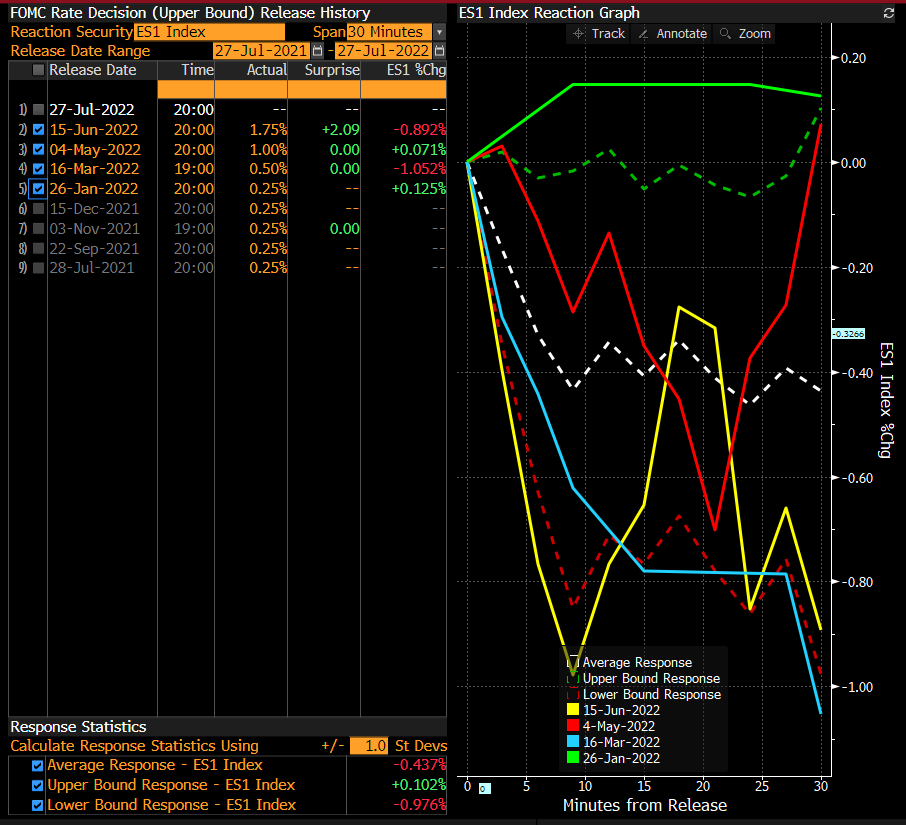Click yellow 15-Jun-2022 legend swatch
This screenshot has width=906, height=825.
(572, 710)
